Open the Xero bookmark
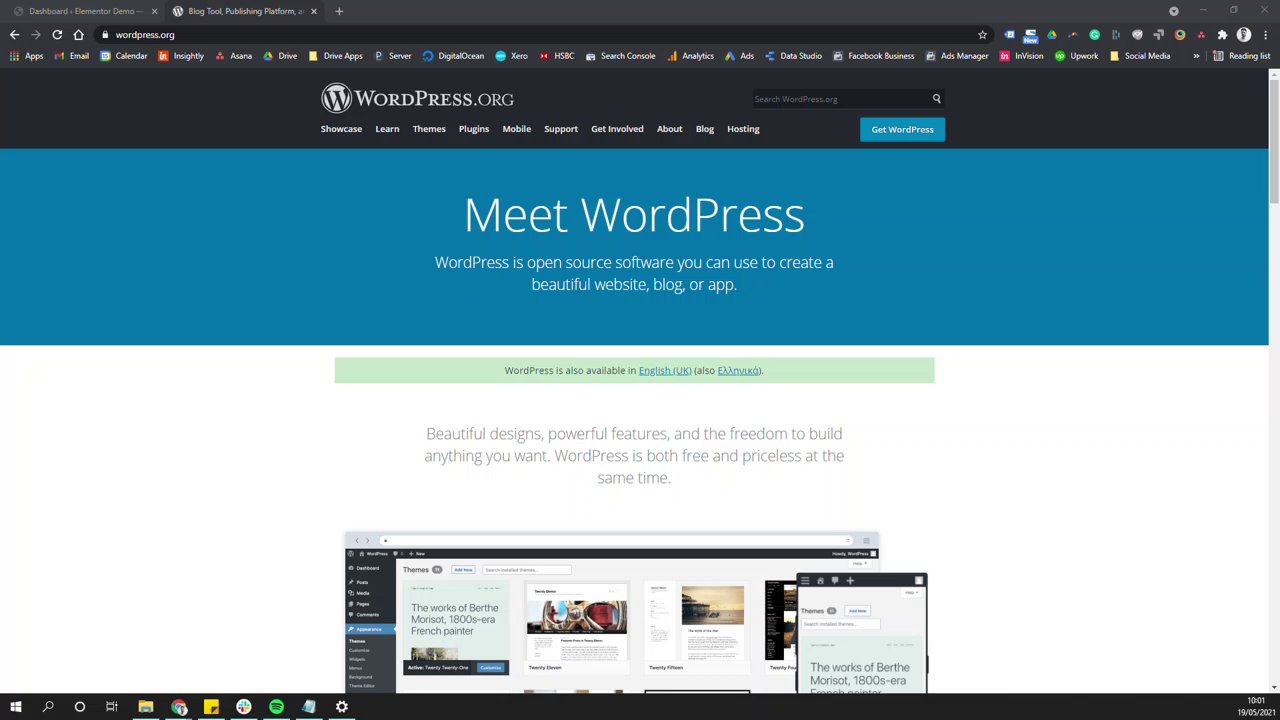The image size is (1280, 720). (x=511, y=56)
